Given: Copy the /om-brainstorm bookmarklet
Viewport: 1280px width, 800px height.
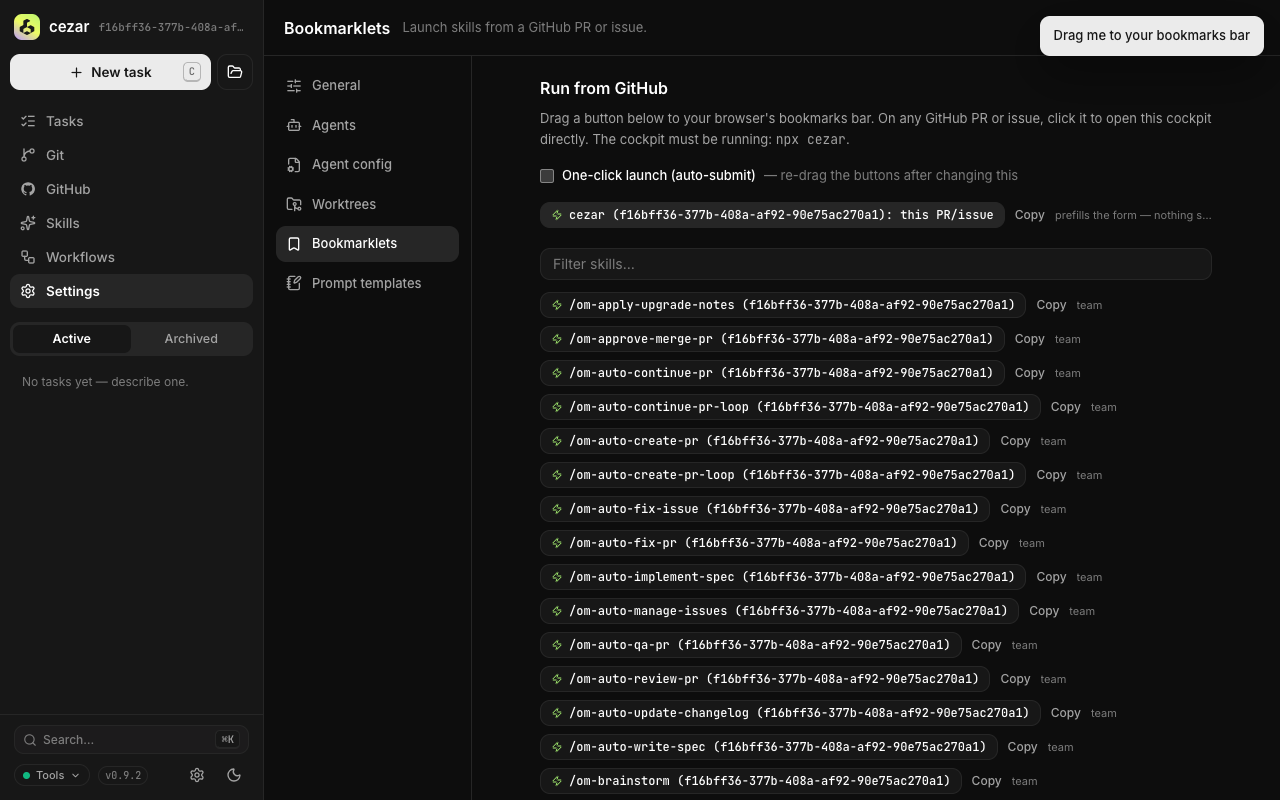Looking at the screenshot, I should pyautogui.click(x=986, y=781).
